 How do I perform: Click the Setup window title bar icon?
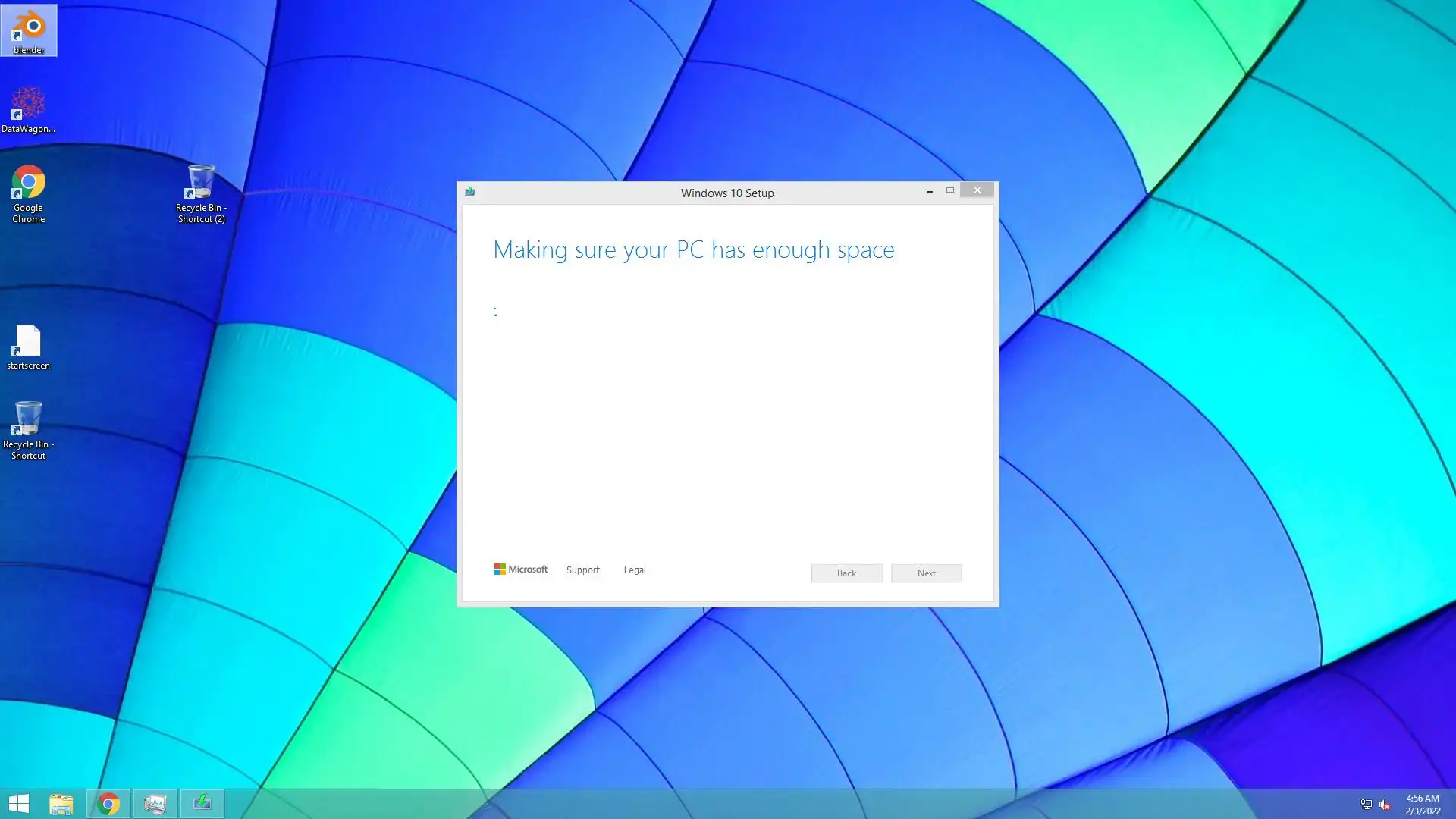point(470,192)
